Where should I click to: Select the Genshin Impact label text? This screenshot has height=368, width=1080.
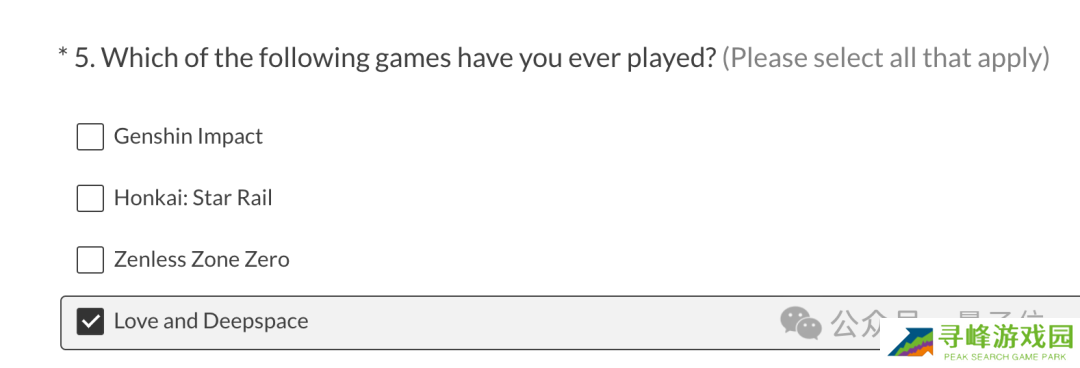[188, 136]
